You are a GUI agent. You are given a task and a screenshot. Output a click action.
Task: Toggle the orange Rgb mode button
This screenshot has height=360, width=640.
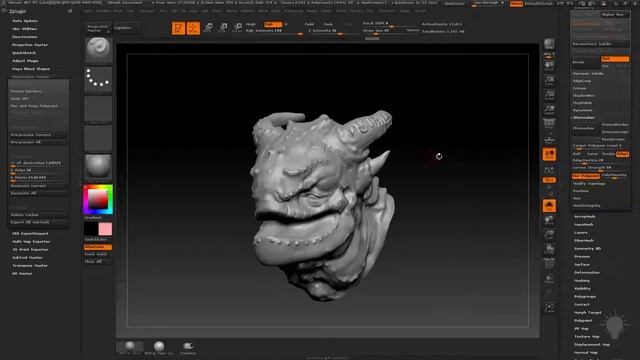273,24
